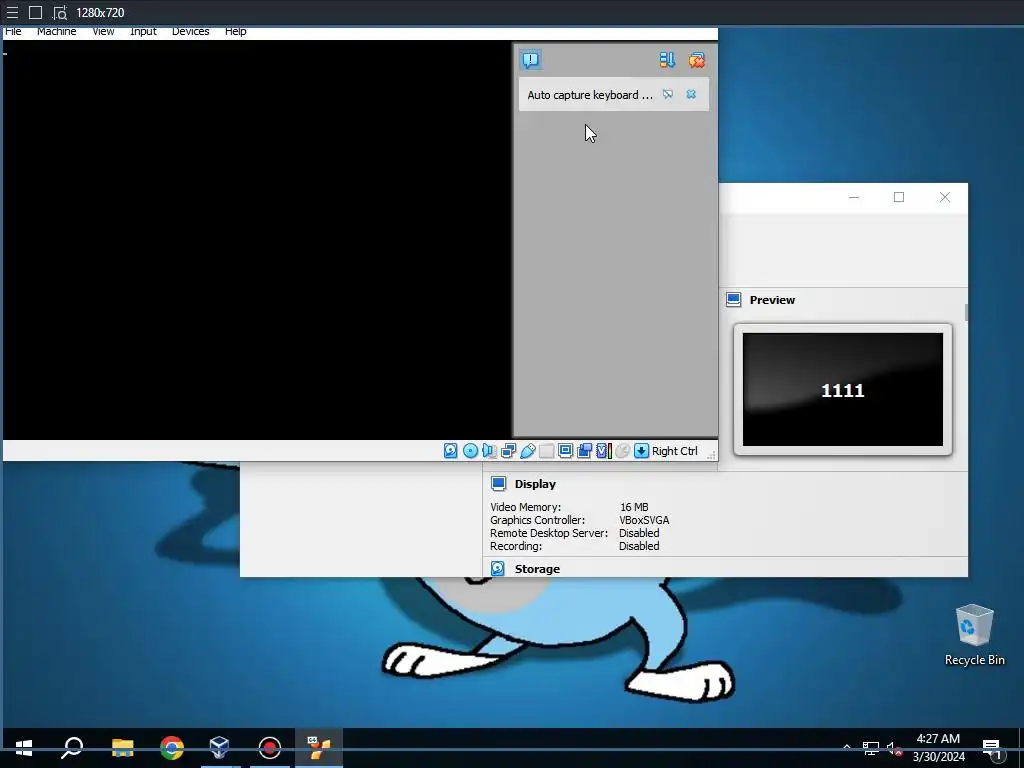This screenshot has height=768, width=1024.
Task: Open File Explorer from the taskbar
Action: (122, 748)
